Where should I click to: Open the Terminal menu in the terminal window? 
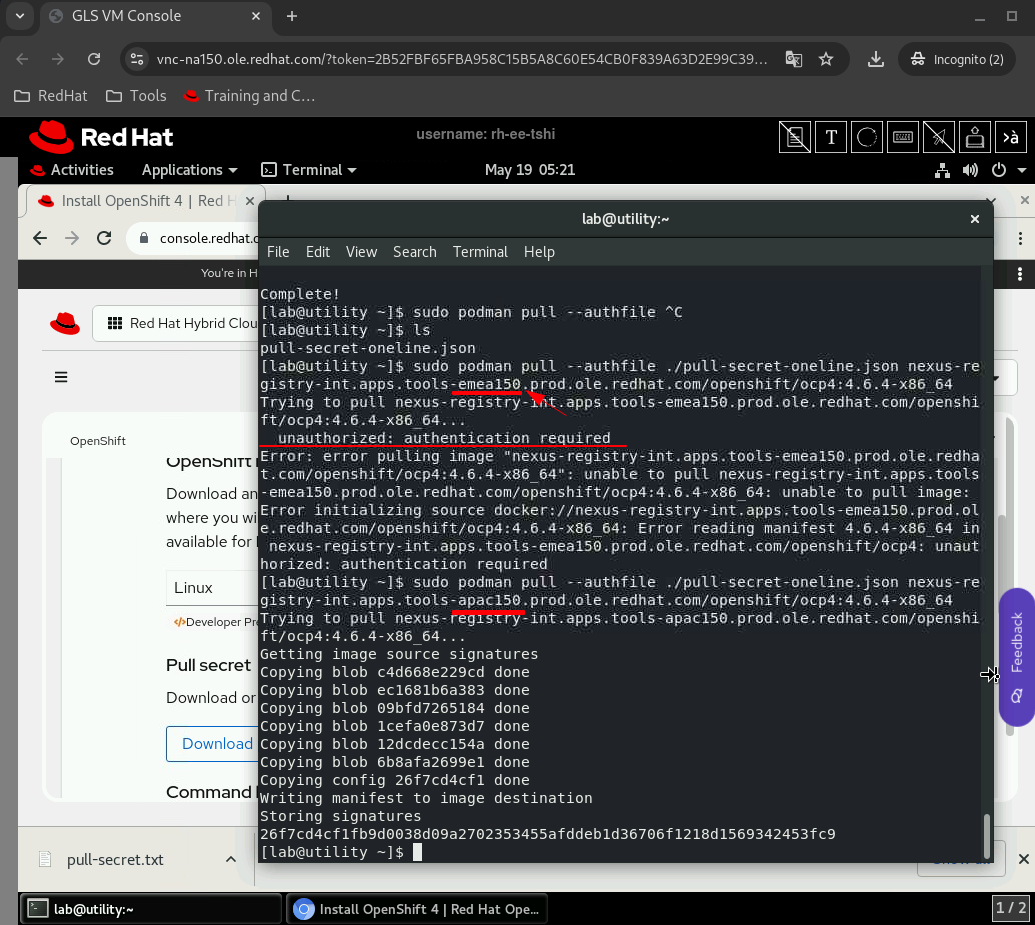pos(480,252)
